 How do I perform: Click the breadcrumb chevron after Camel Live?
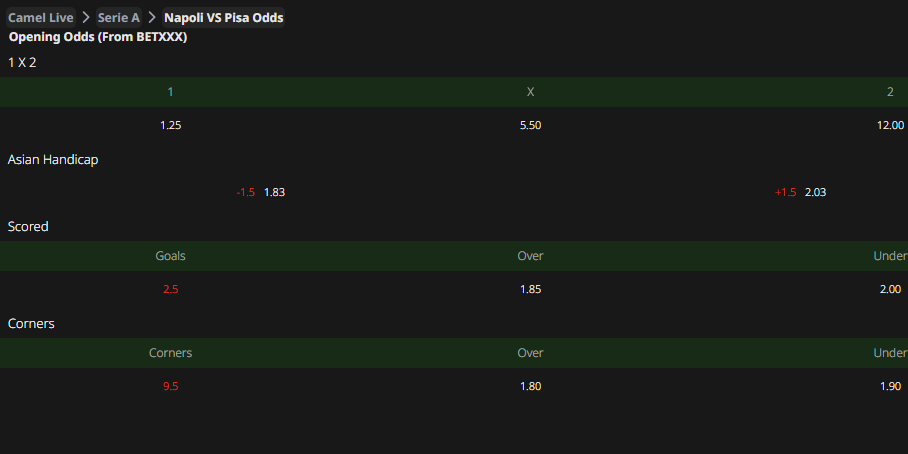click(x=86, y=17)
